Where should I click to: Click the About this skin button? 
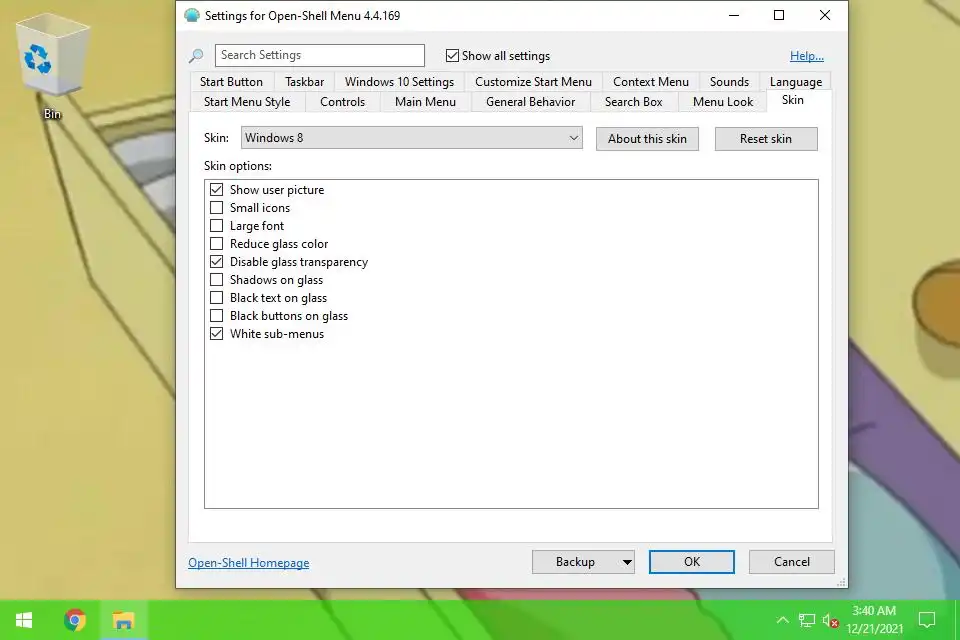647,139
